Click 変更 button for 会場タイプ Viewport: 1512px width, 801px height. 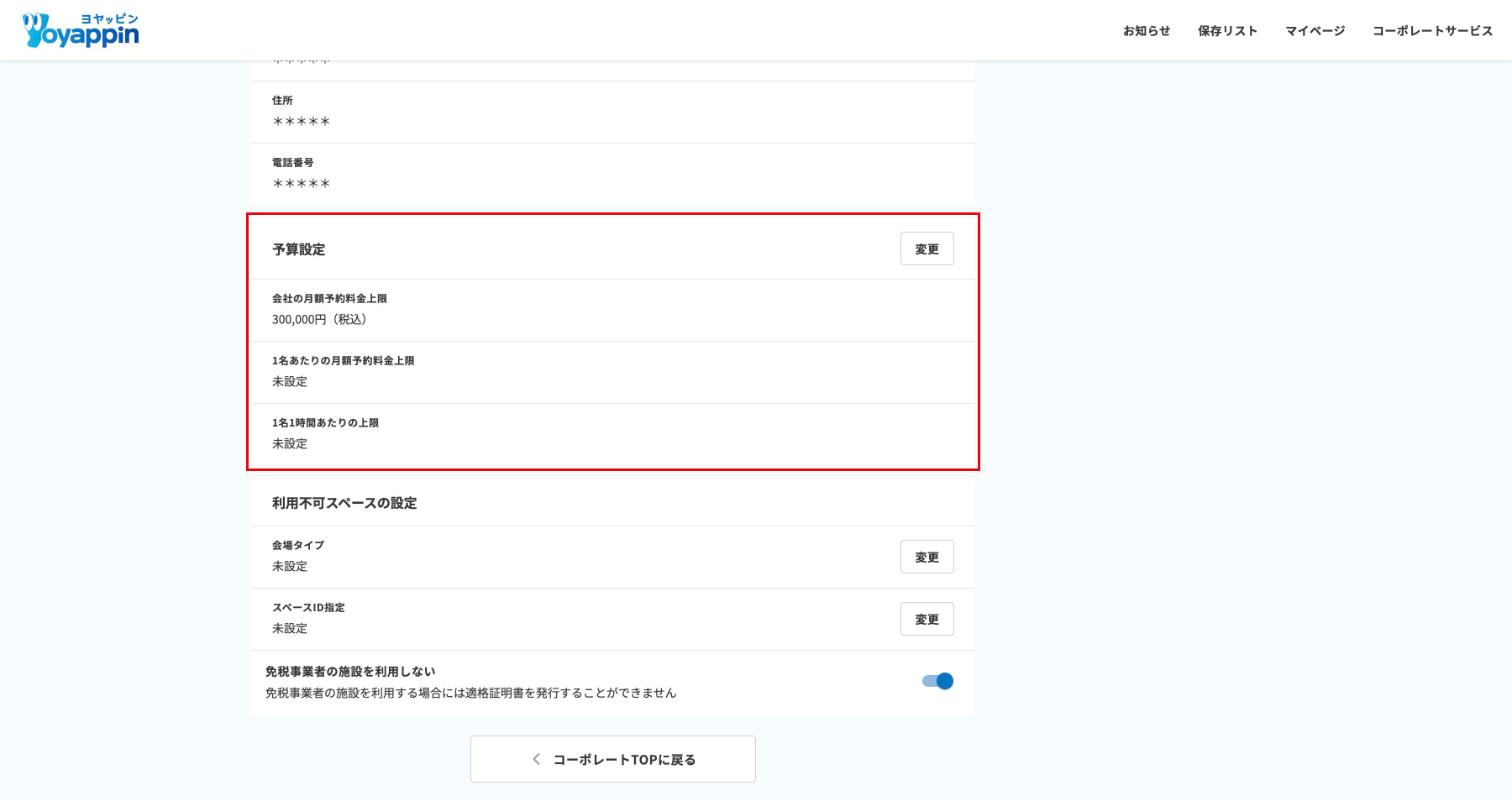[927, 557]
